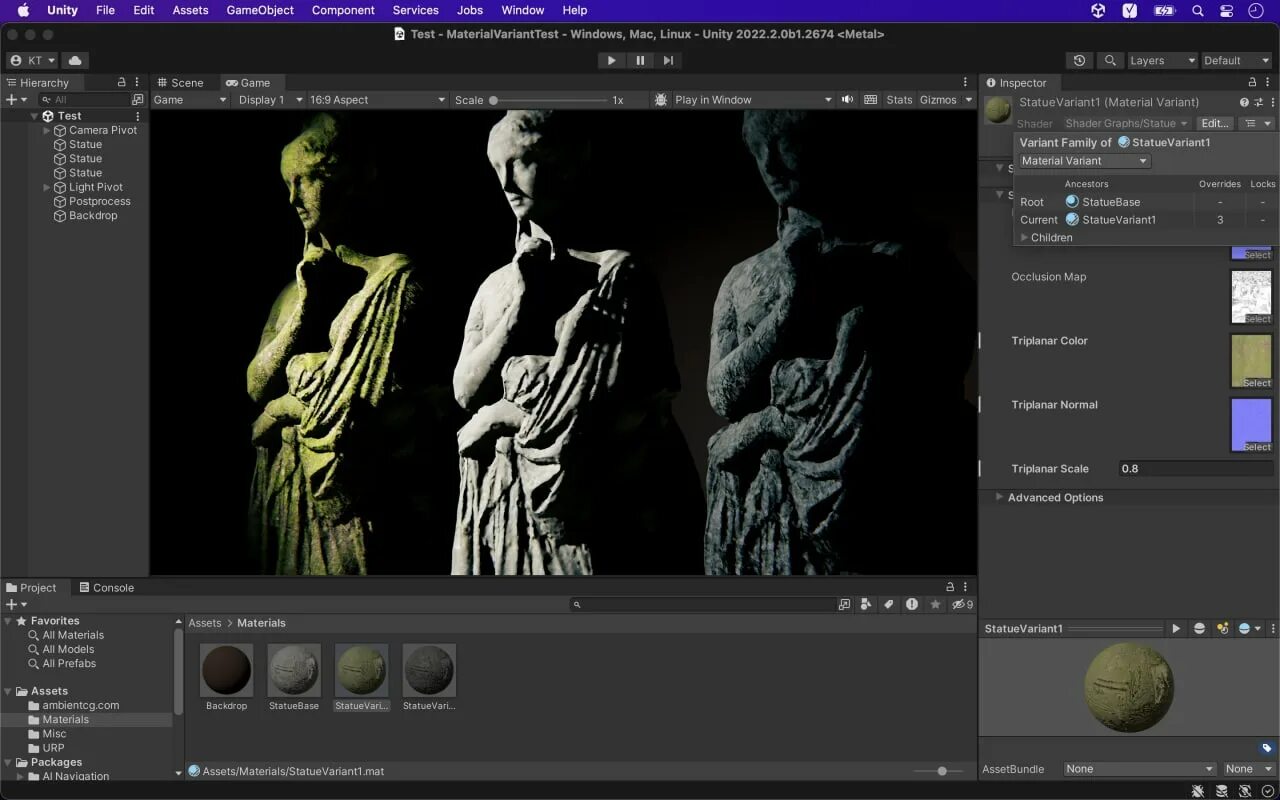1280x800 pixels.
Task: Open the Window menu
Action: pyautogui.click(x=522, y=10)
